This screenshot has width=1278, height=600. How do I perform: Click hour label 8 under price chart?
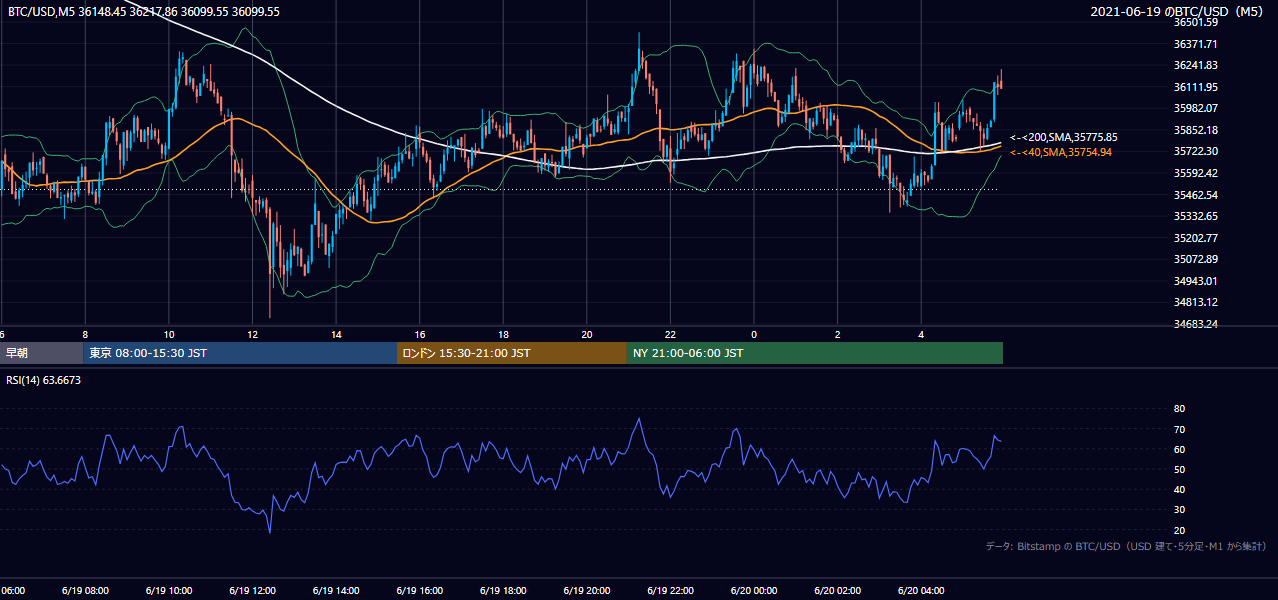[85, 335]
